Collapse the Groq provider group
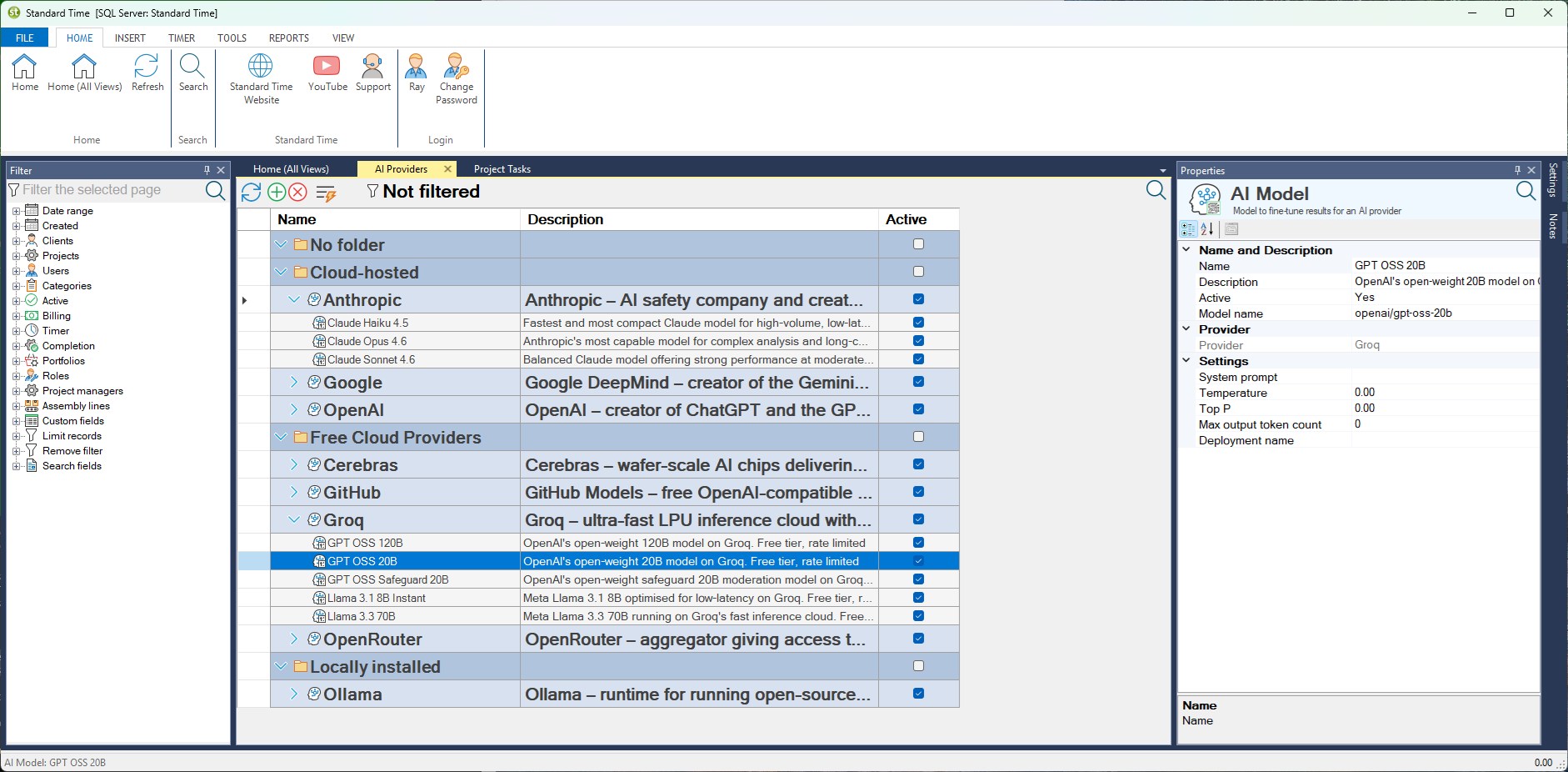The width and height of the screenshot is (1568, 772). pyautogui.click(x=293, y=520)
